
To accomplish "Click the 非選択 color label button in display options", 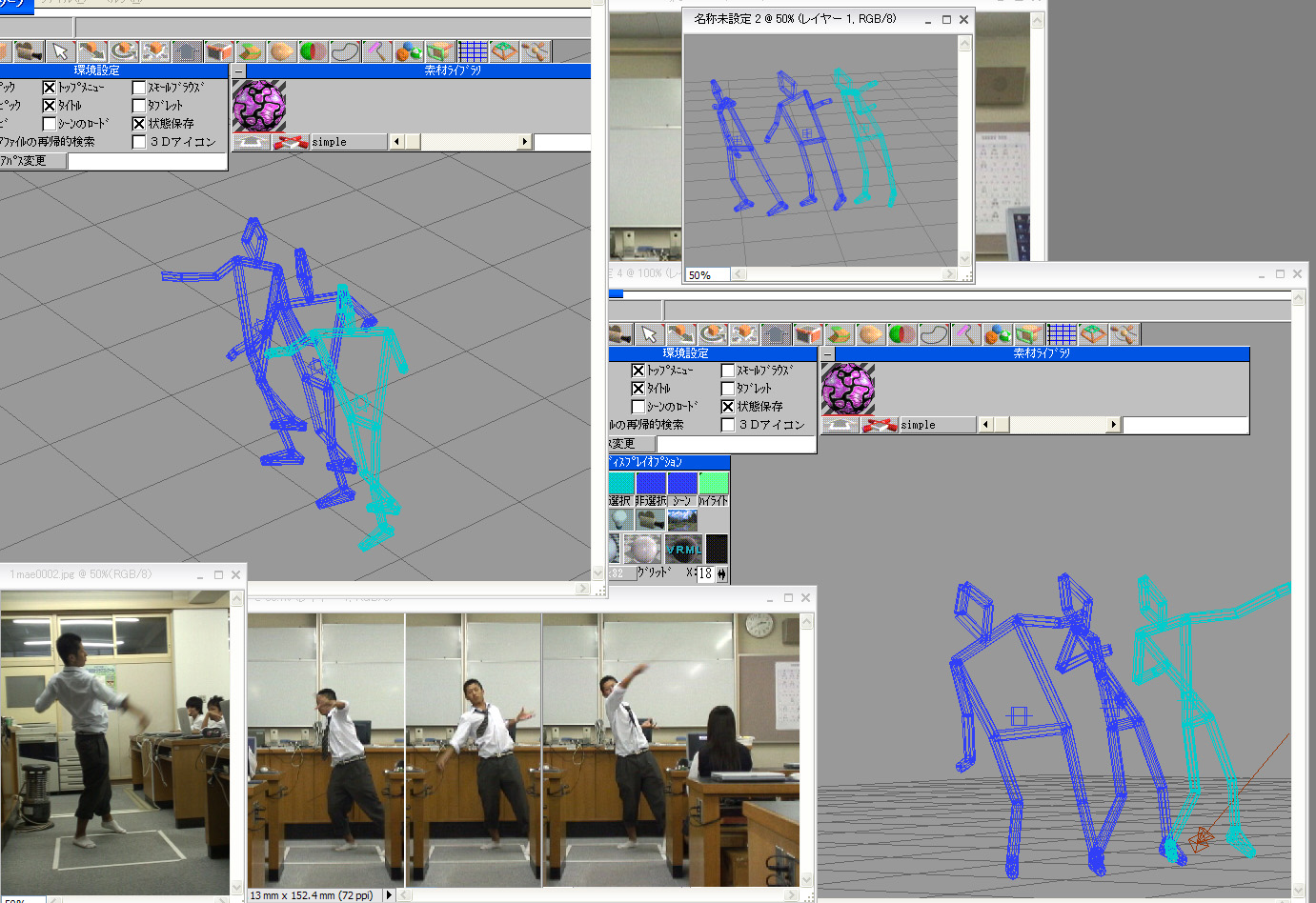I will [x=651, y=500].
